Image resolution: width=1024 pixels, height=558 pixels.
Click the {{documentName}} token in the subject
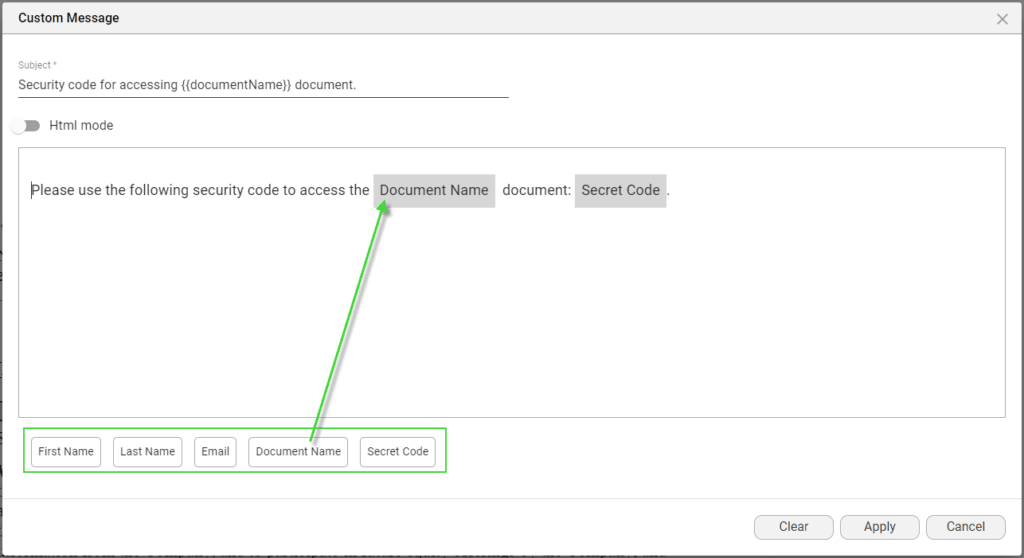tap(238, 85)
